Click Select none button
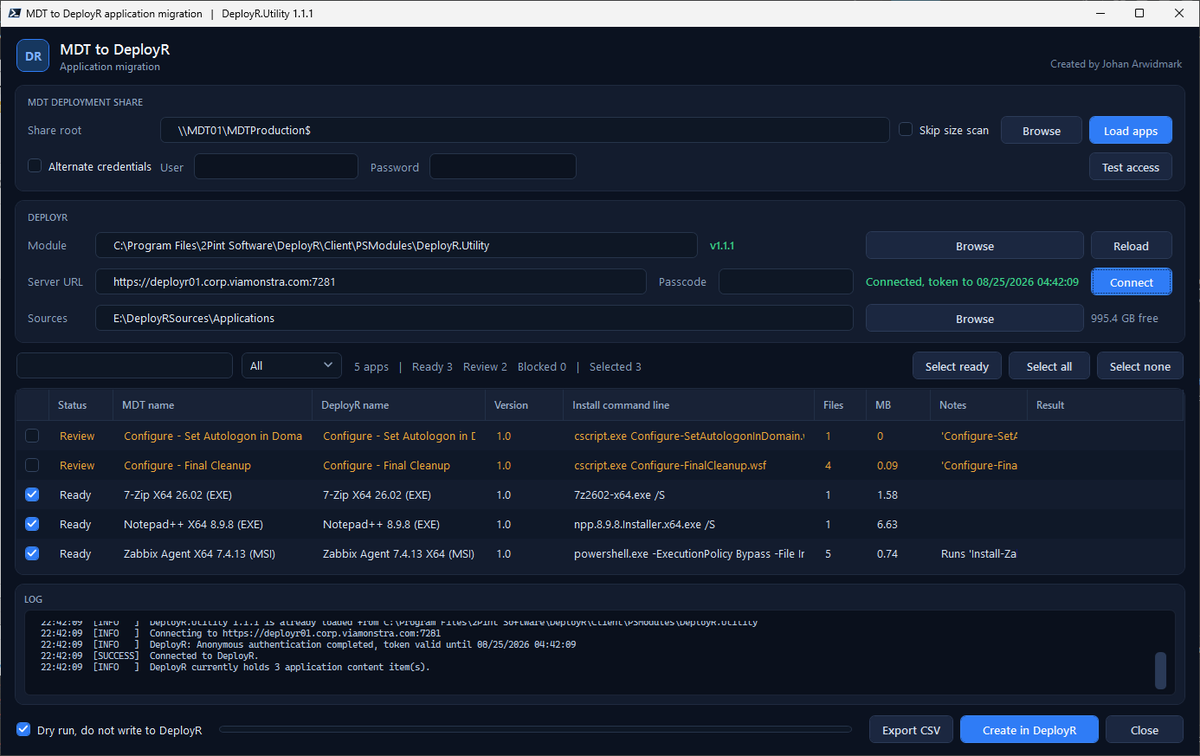1200x756 pixels. pos(1140,366)
